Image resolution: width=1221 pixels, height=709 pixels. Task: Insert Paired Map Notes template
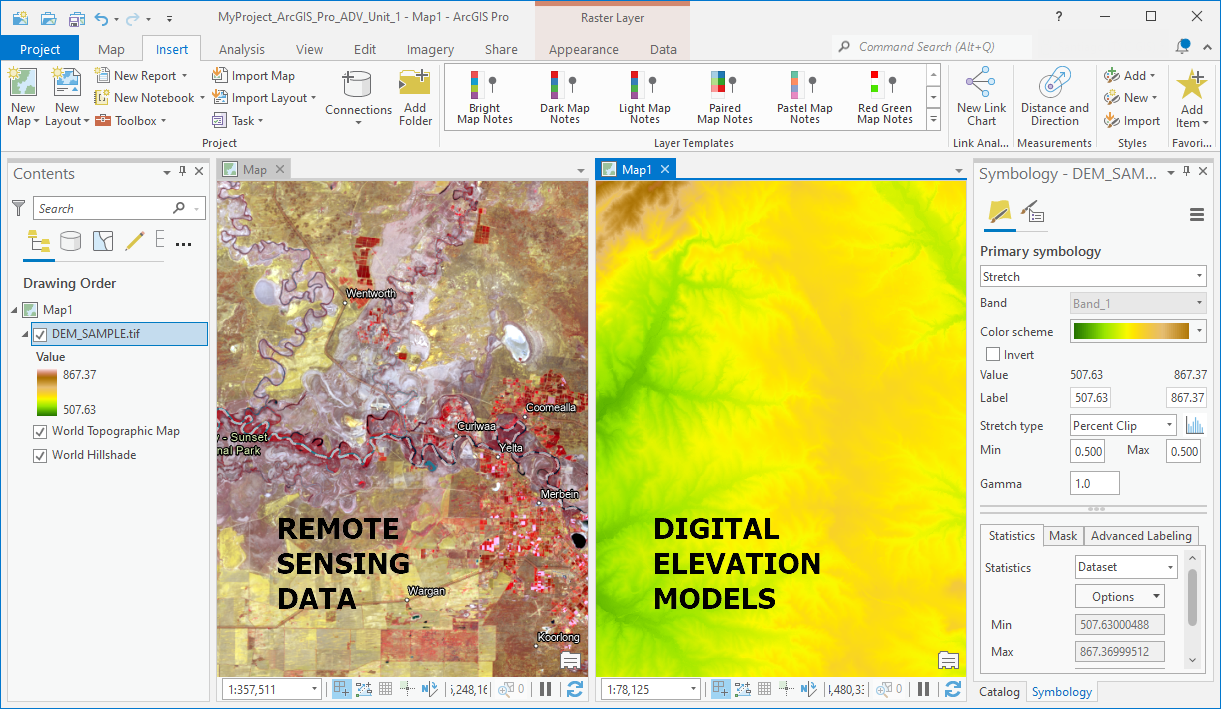(725, 97)
